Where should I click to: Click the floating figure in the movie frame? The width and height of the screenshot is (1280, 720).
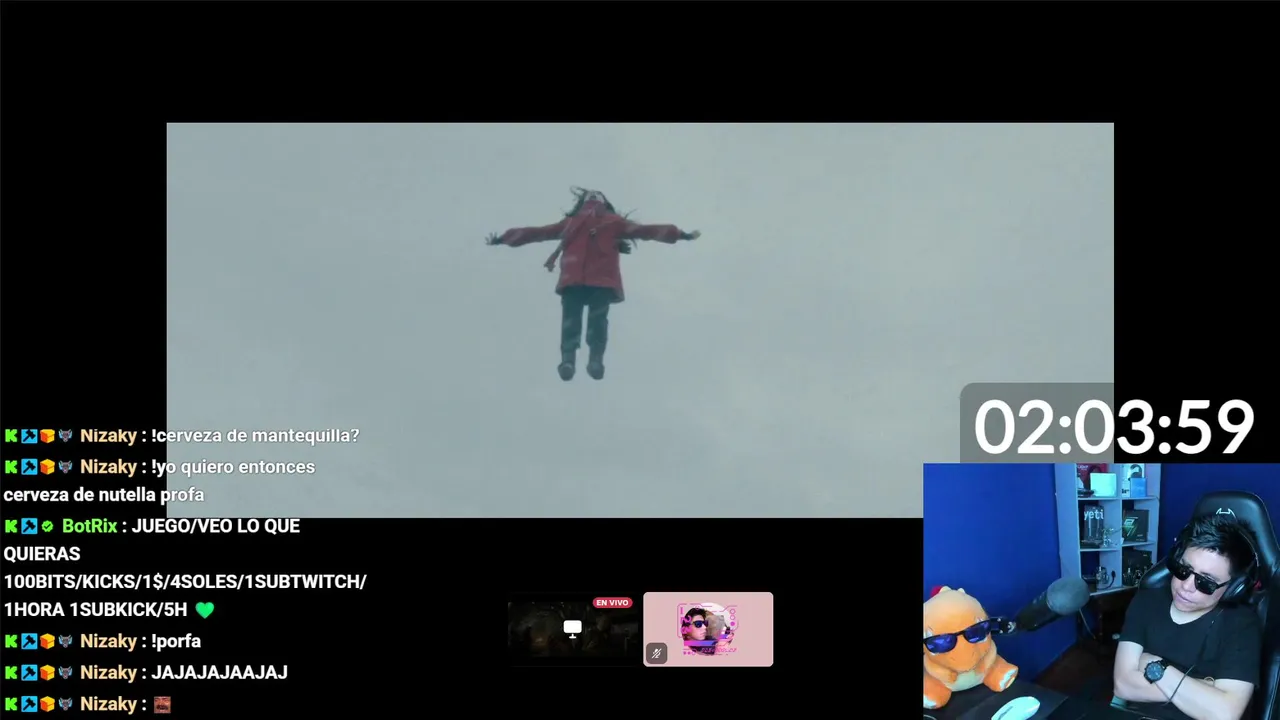(x=592, y=283)
